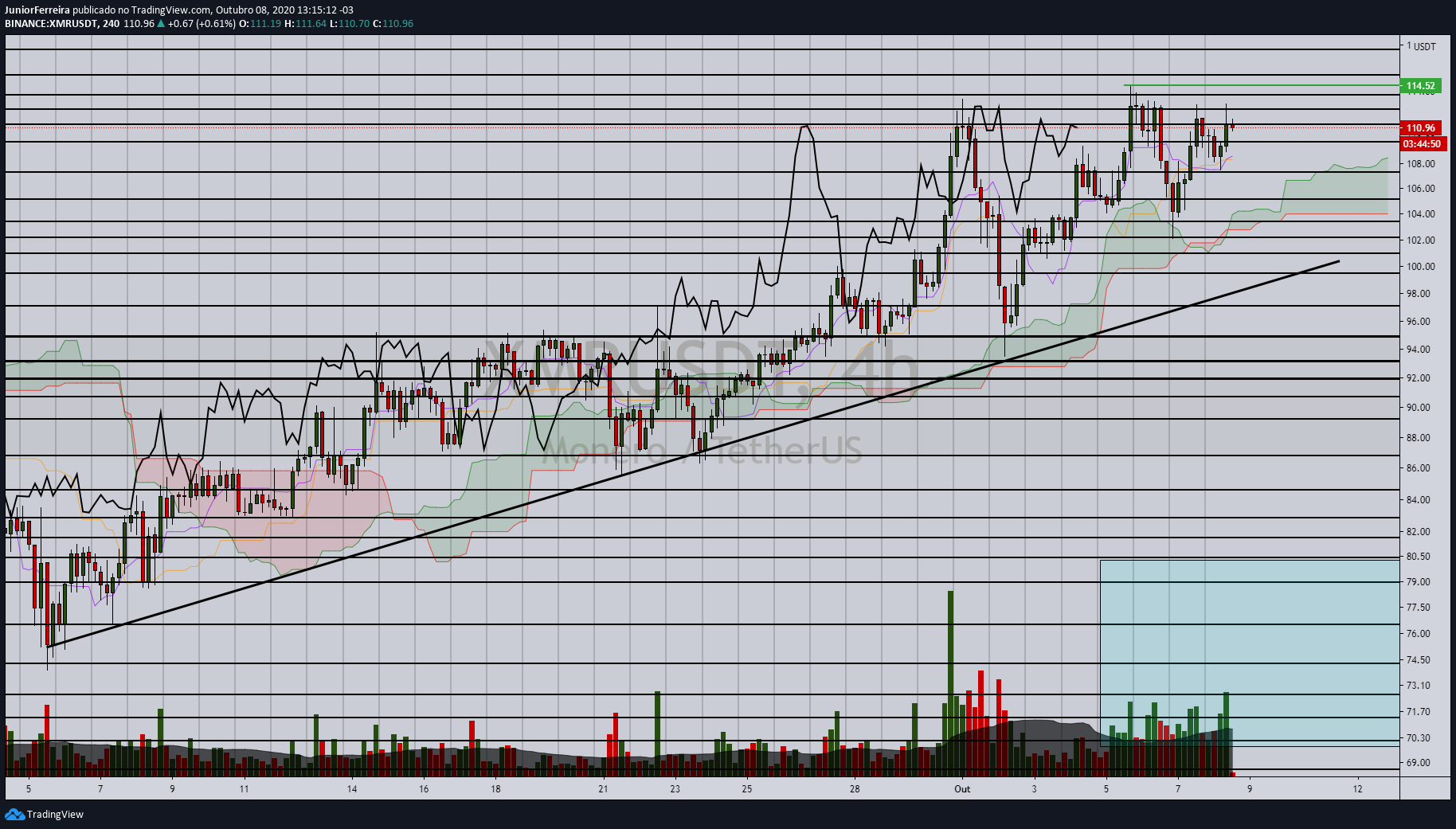The height and width of the screenshot is (829, 1456).
Task: Click the 240 timeframe interval text
Action: point(112,23)
